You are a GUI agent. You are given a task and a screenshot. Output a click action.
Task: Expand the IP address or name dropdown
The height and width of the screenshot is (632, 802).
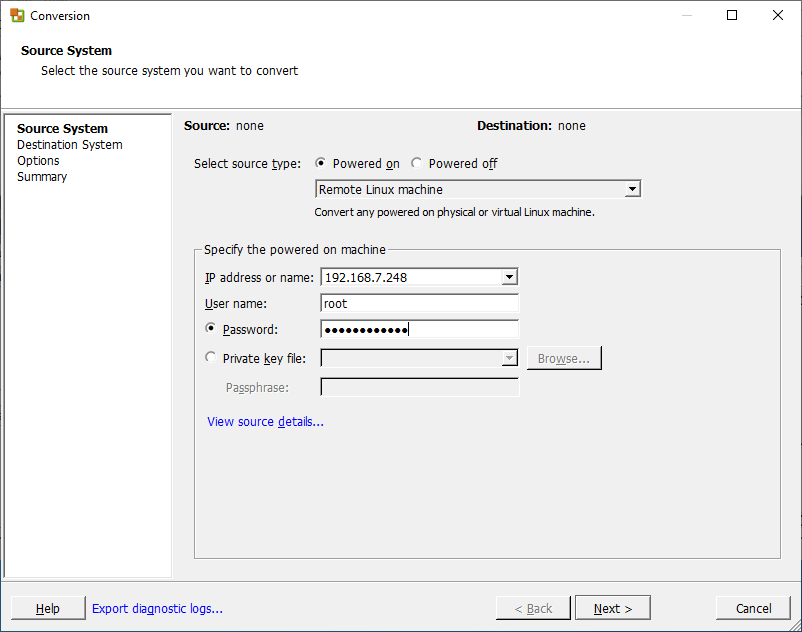click(509, 277)
